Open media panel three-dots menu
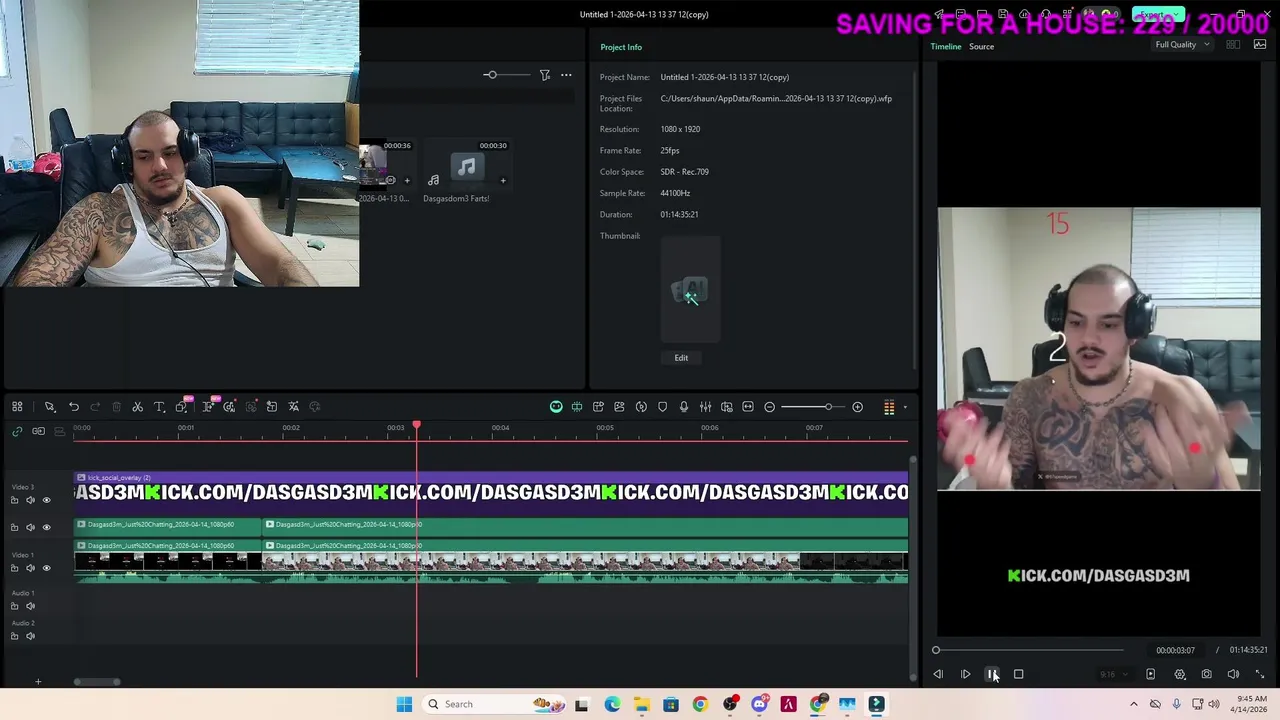Screen dimensions: 1280x720 pos(566,75)
